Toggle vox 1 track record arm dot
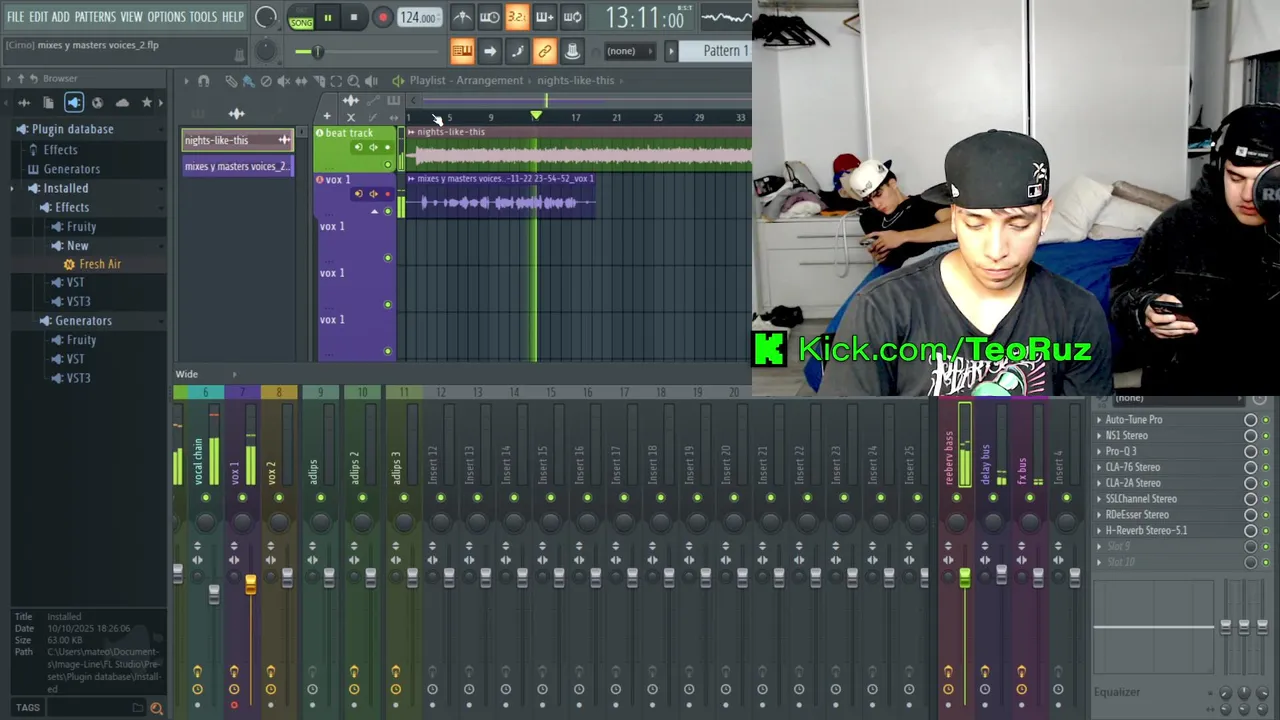Image resolution: width=1280 pixels, height=720 pixels. click(x=388, y=195)
